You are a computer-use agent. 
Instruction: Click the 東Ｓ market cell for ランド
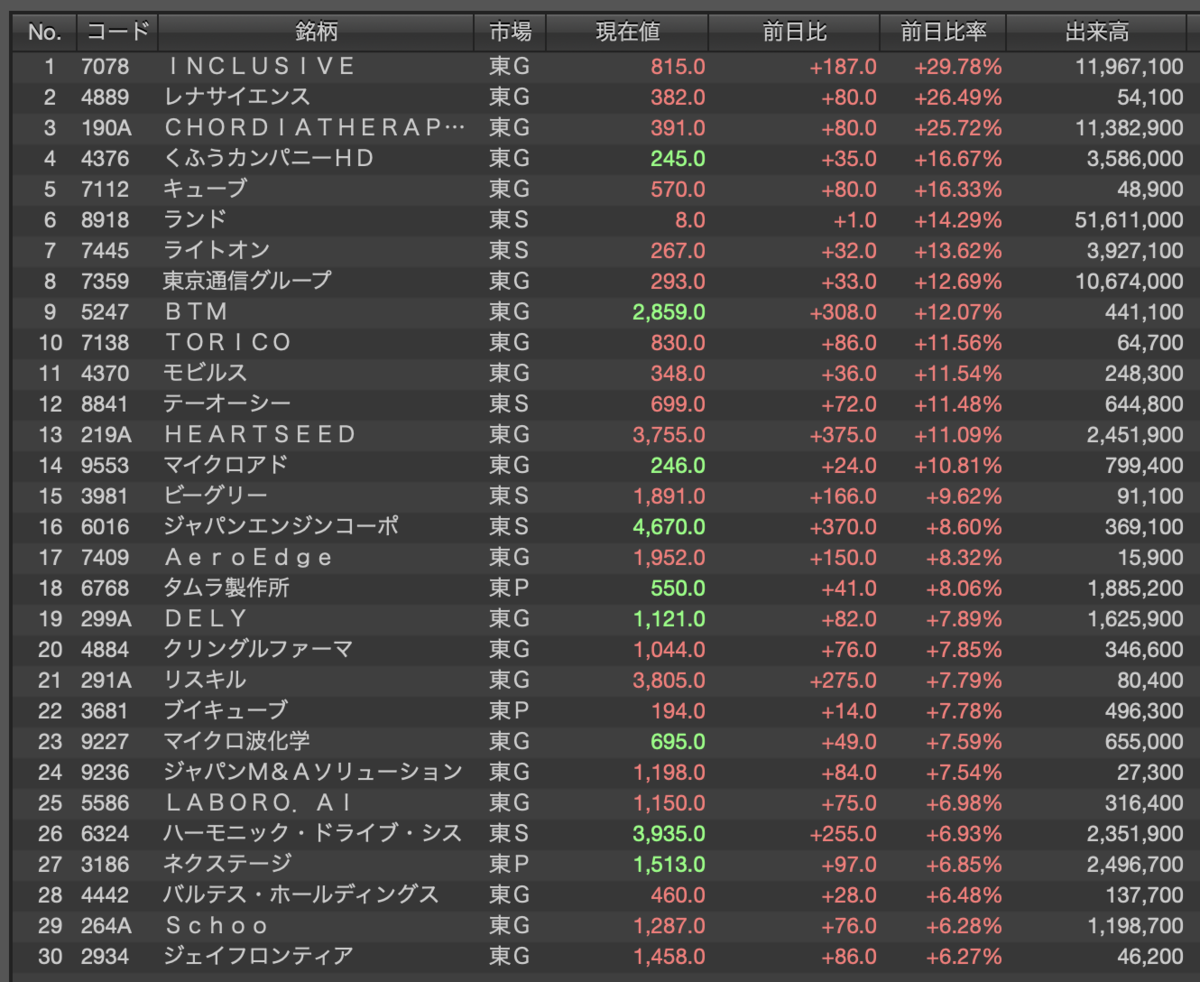[509, 220]
